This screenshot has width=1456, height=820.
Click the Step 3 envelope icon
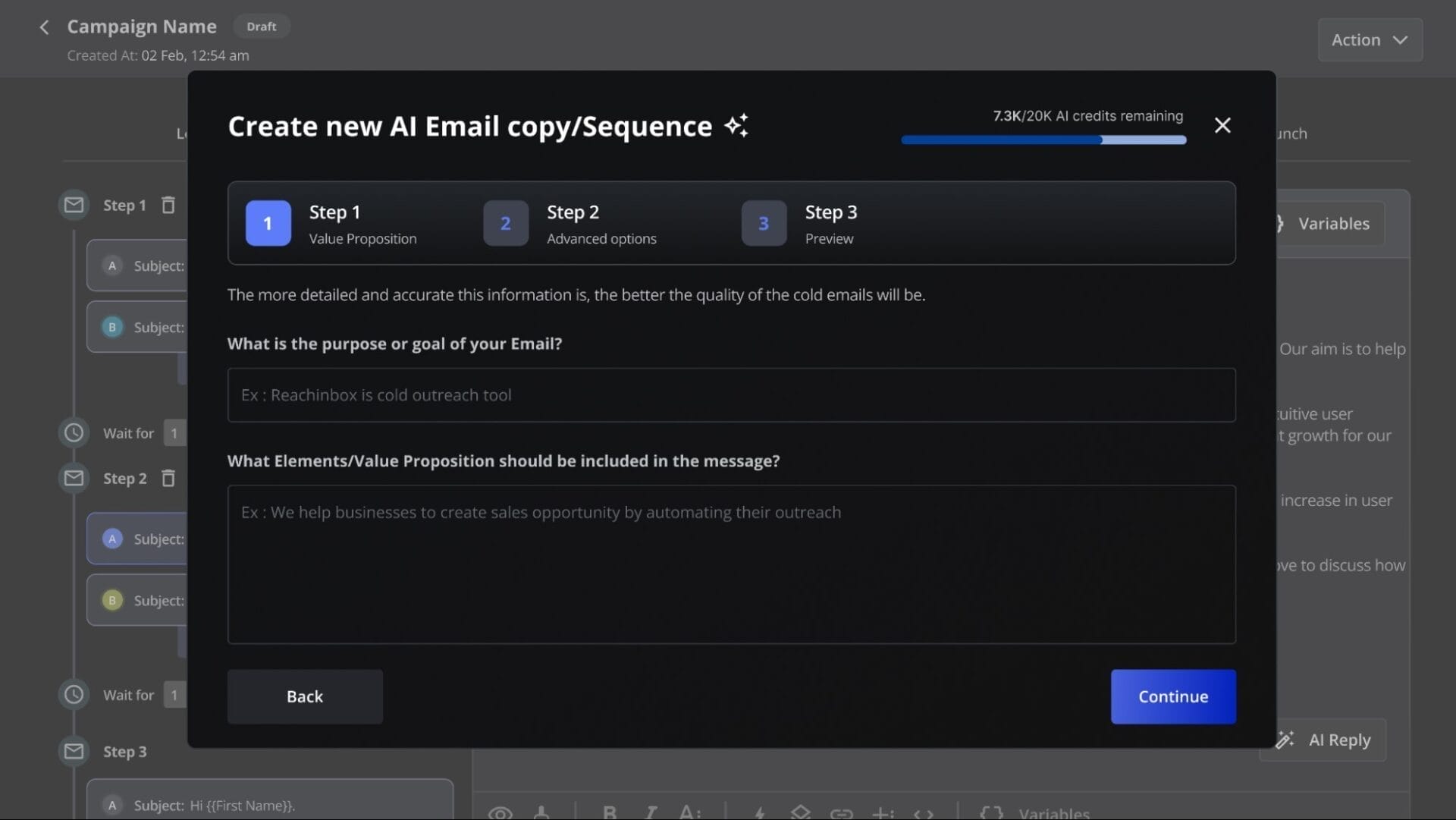[x=74, y=751]
